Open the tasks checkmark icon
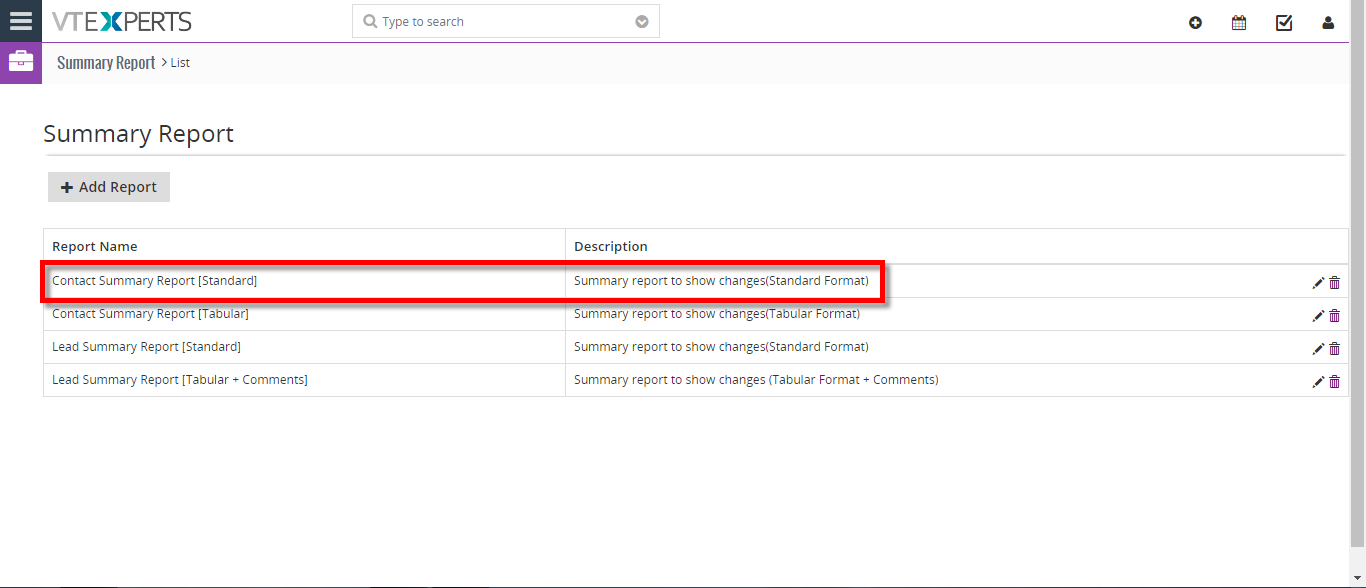The width and height of the screenshot is (1366, 588). [x=1284, y=22]
